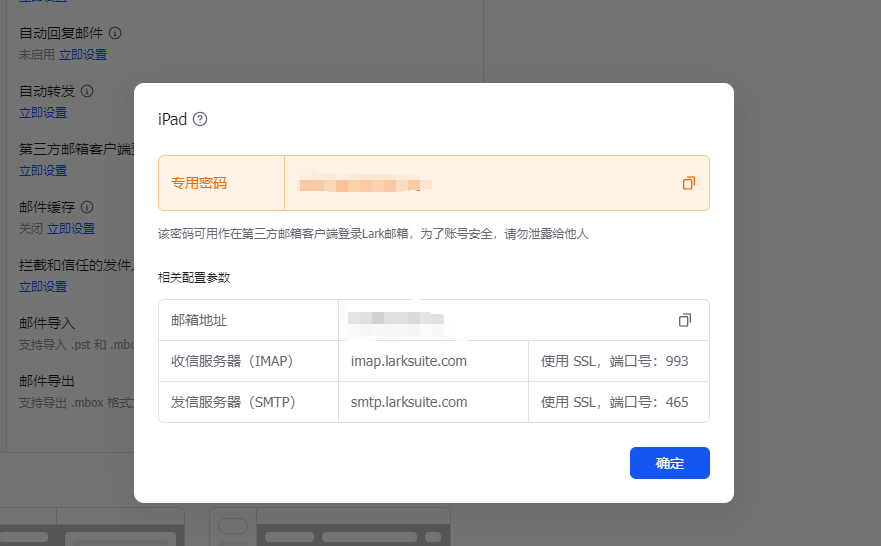The height and width of the screenshot is (546, 881).
Task: Click the 专用密码 label
Action: (x=199, y=183)
